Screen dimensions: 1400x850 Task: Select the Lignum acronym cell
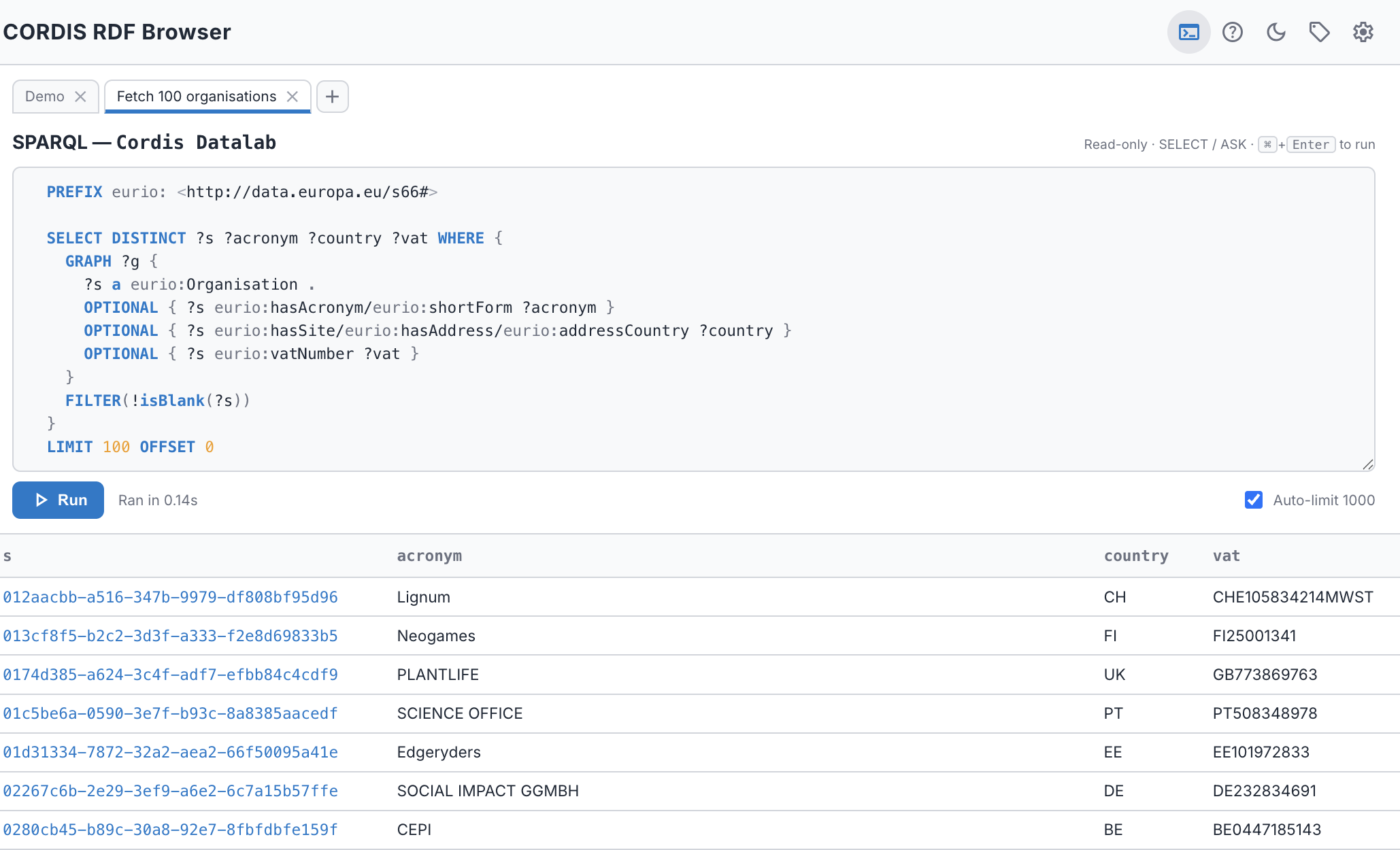pyautogui.click(x=423, y=597)
